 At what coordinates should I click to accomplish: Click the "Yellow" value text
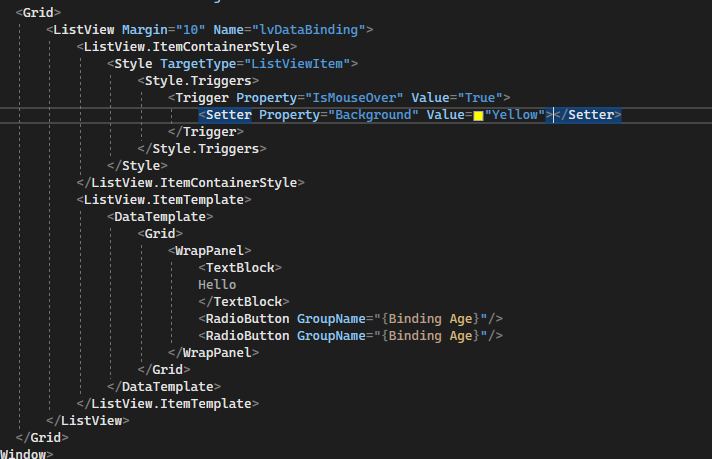point(514,115)
